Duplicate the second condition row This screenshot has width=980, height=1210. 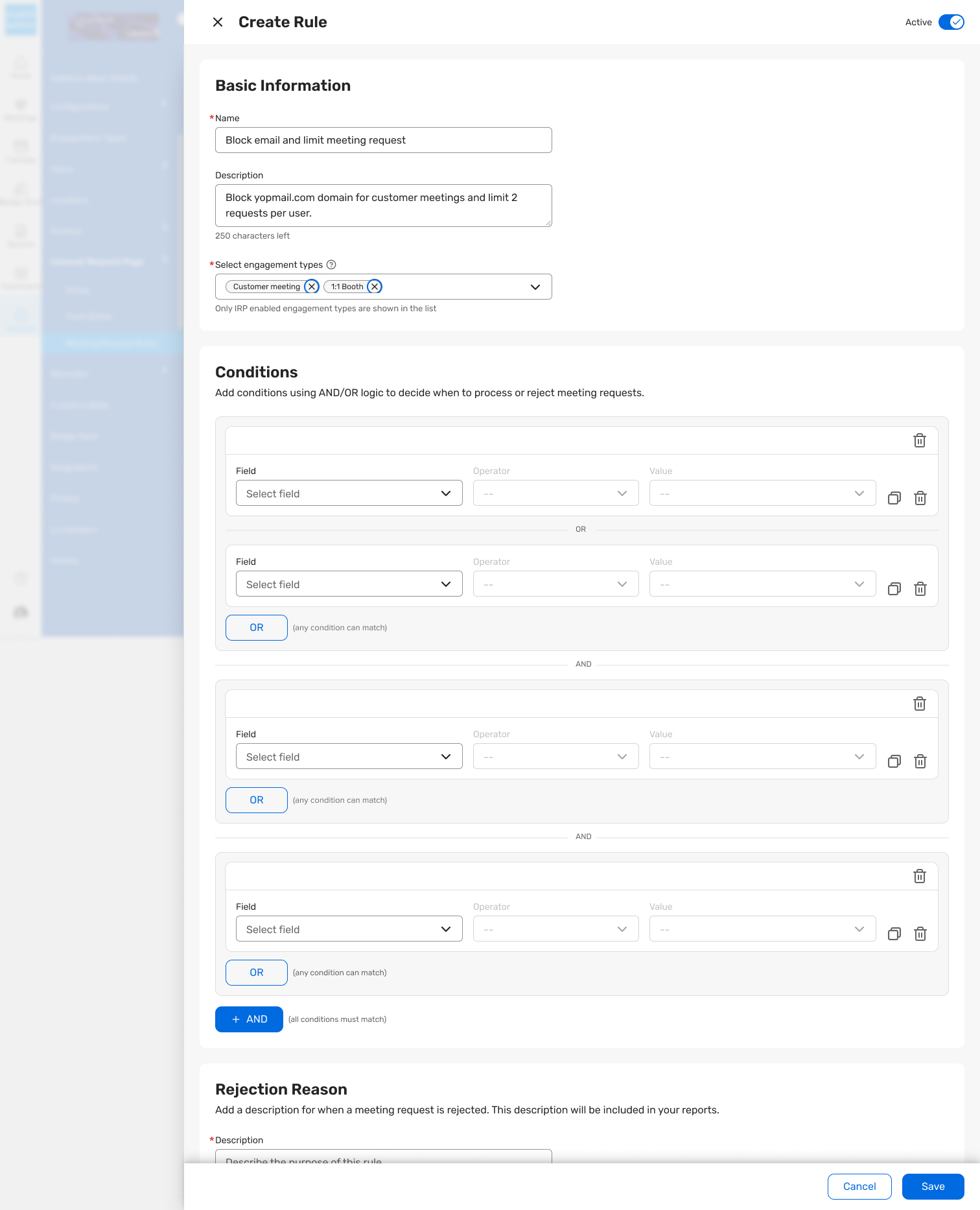pos(894,589)
